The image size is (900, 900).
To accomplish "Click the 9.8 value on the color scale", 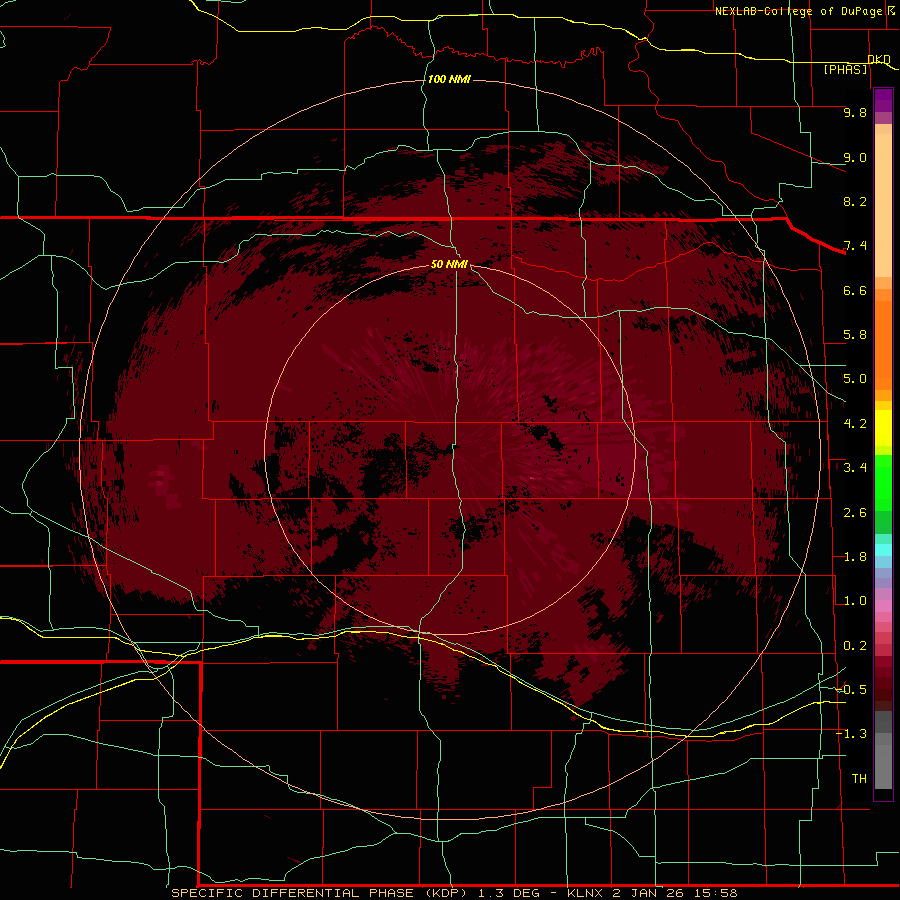I will [x=855, y=112].
